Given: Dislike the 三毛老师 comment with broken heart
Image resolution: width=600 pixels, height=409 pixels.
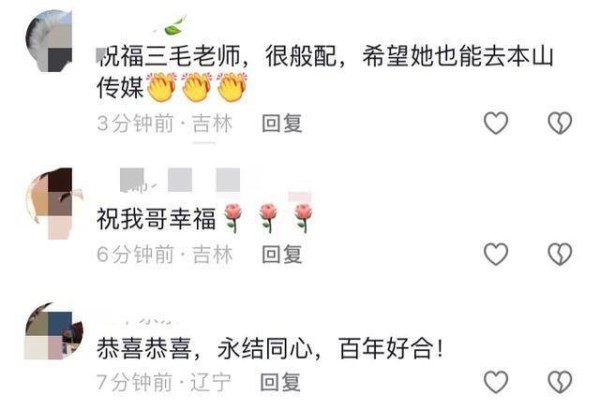Looking at the screenshot, I should (x=560, y=123).
